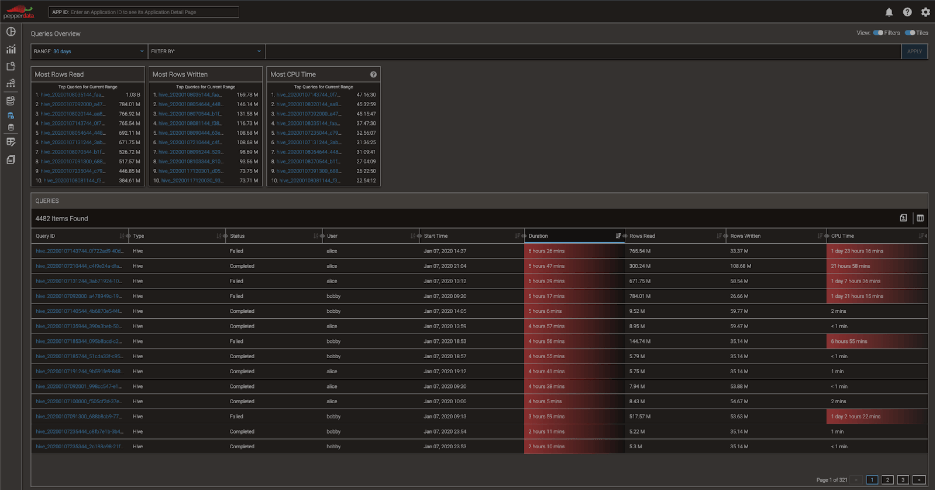Click the Pepperdata logo

[18, 12]
